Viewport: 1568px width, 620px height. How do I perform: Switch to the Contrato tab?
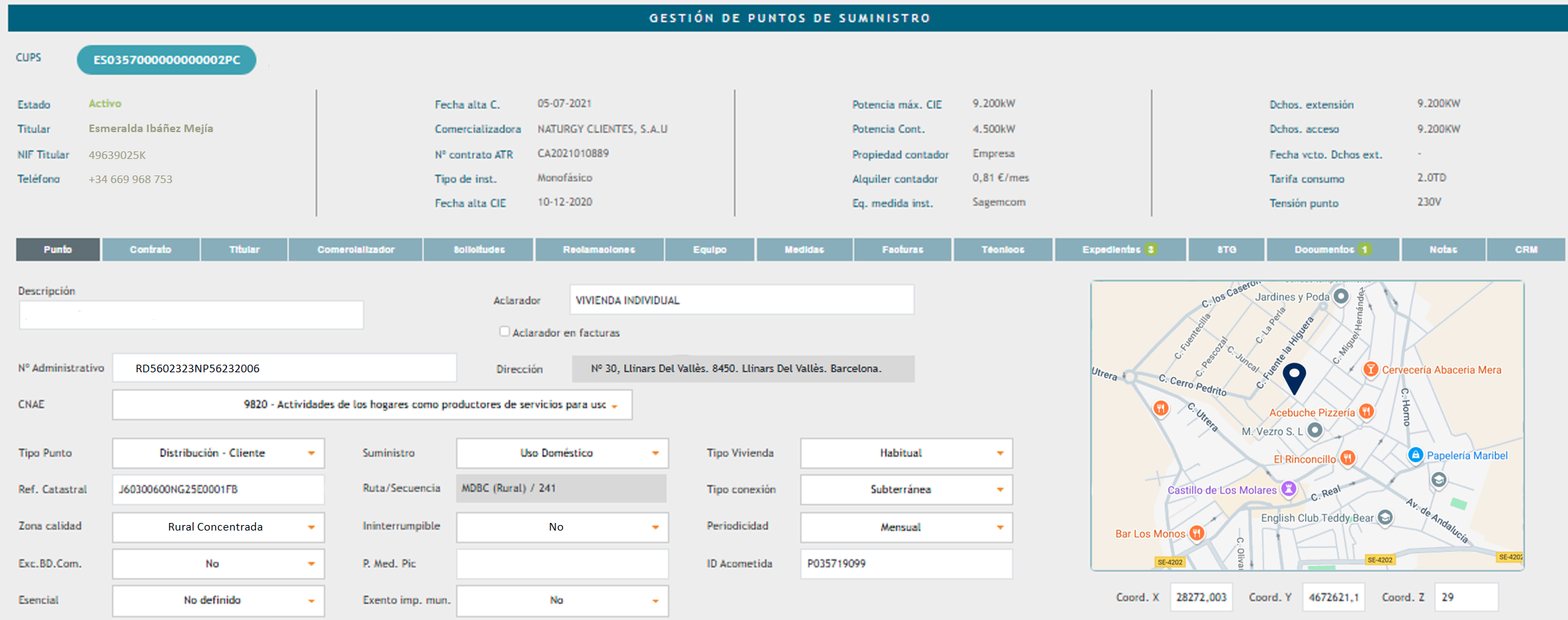[x=151, y=249]
